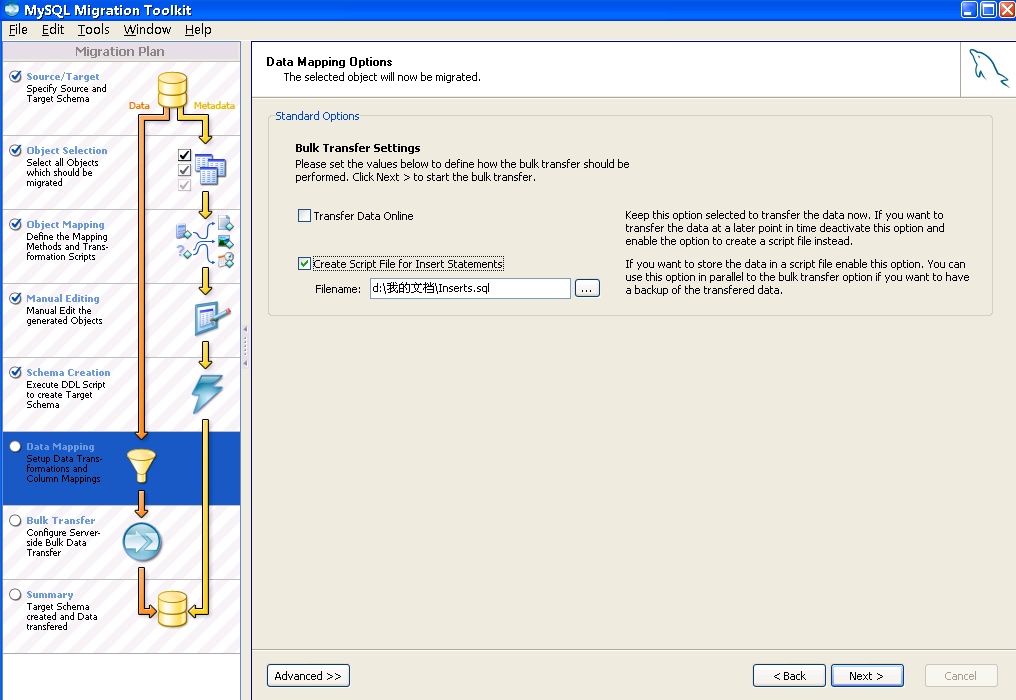Open the Window menu
Screen dimensions: 1016x700
tap(147, 30)
